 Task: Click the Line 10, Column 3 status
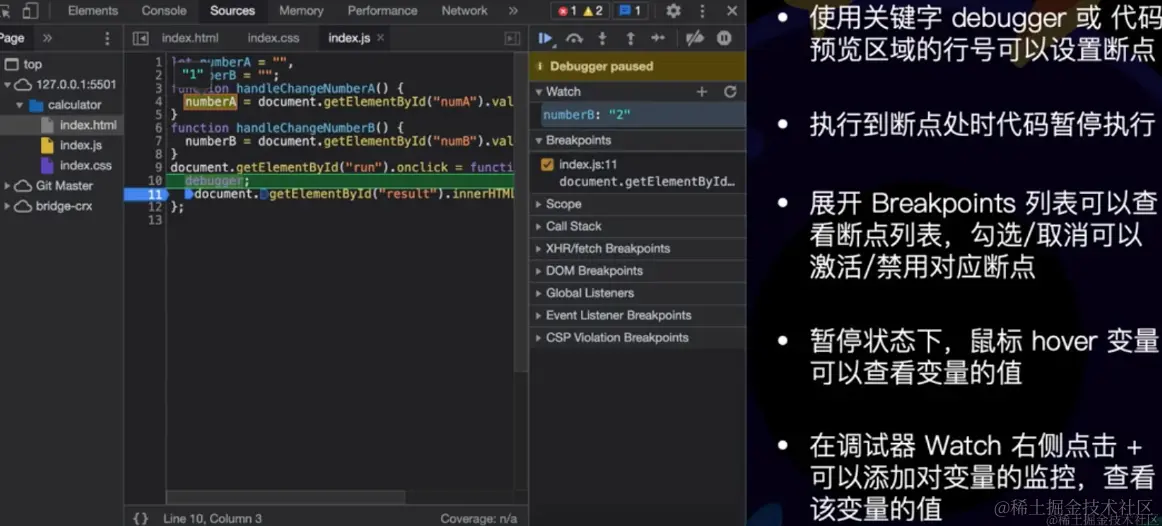point(213,519)
